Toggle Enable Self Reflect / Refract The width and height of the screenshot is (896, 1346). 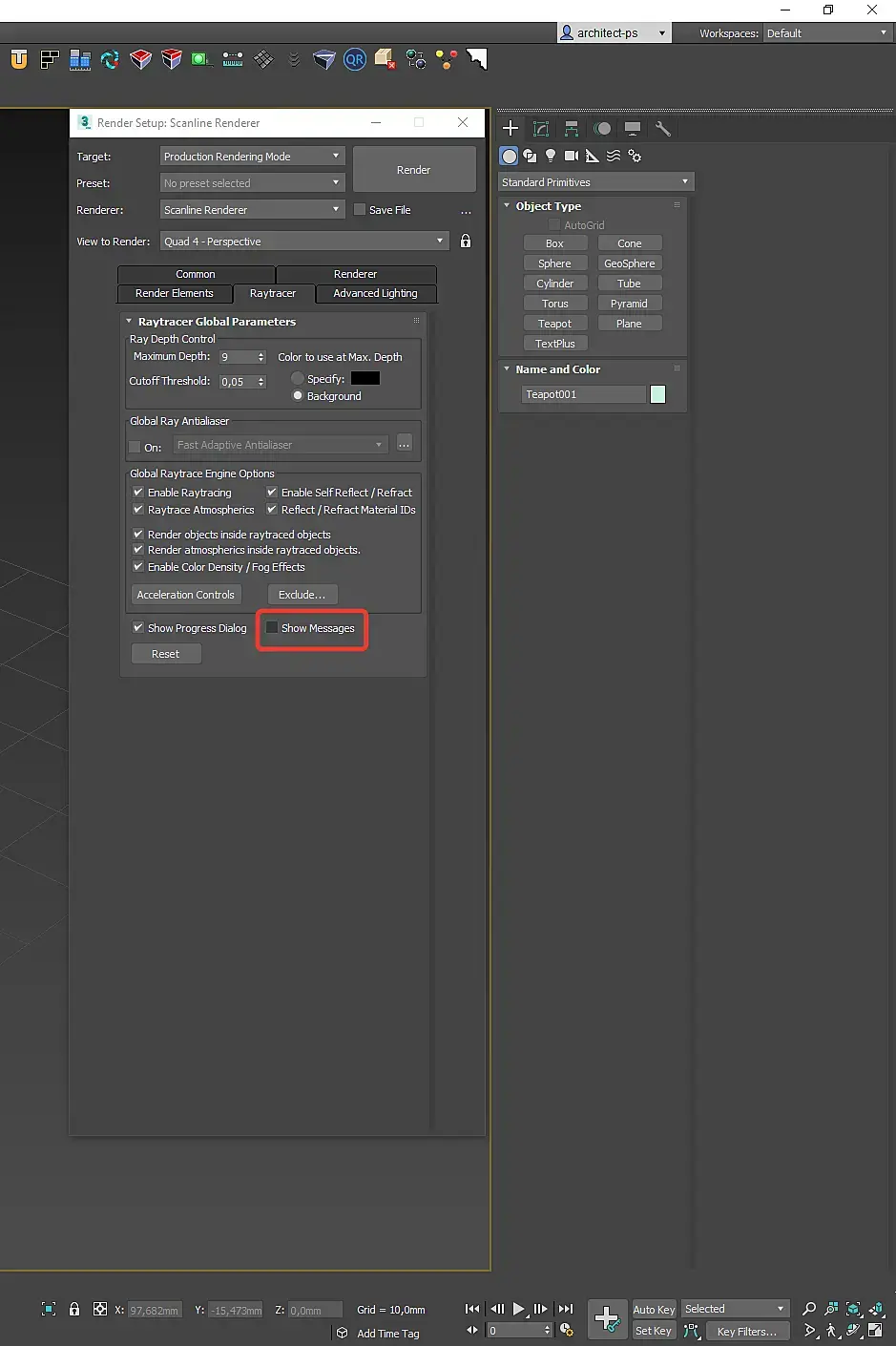click(272, 493)
